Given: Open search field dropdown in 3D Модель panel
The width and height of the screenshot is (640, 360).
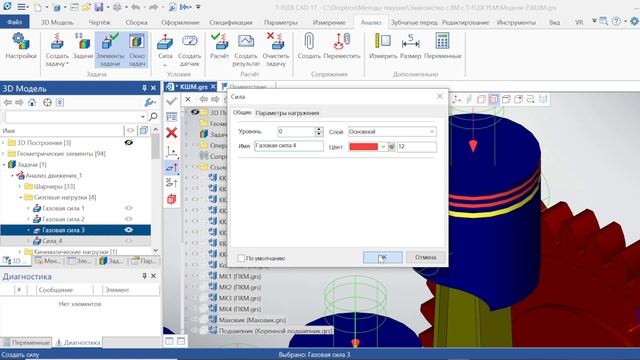Looking at the screenshot, I should pyautogui.click(x=142, y=117).
